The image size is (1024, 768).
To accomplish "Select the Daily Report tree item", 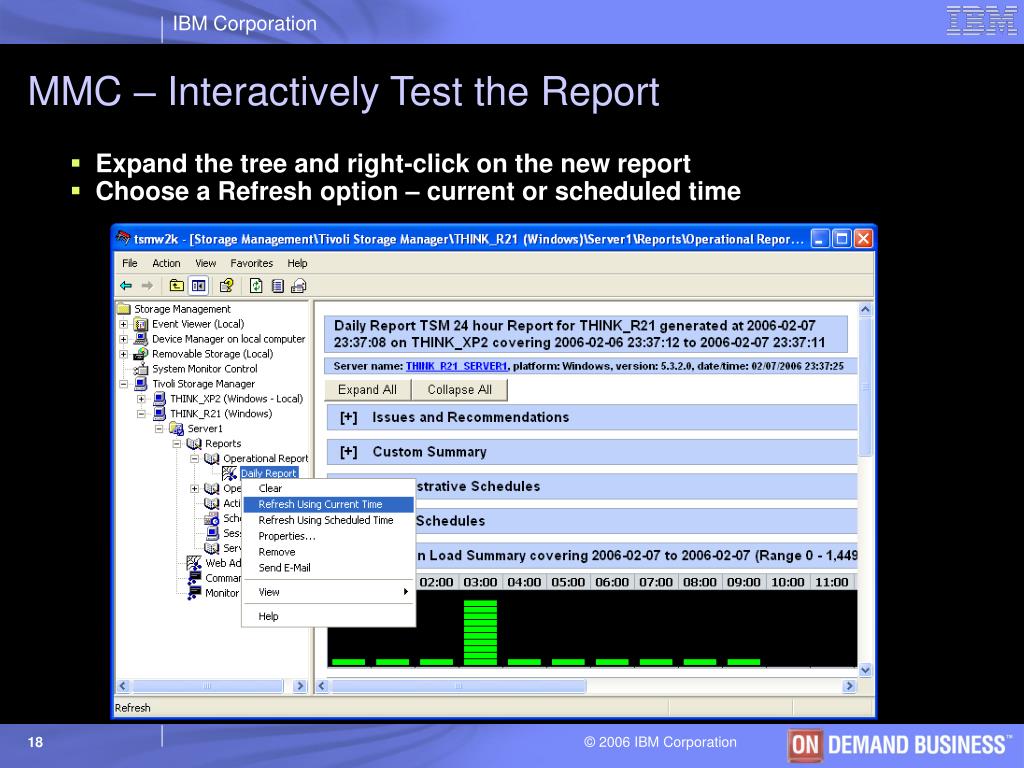I will [x=268, y=473].
